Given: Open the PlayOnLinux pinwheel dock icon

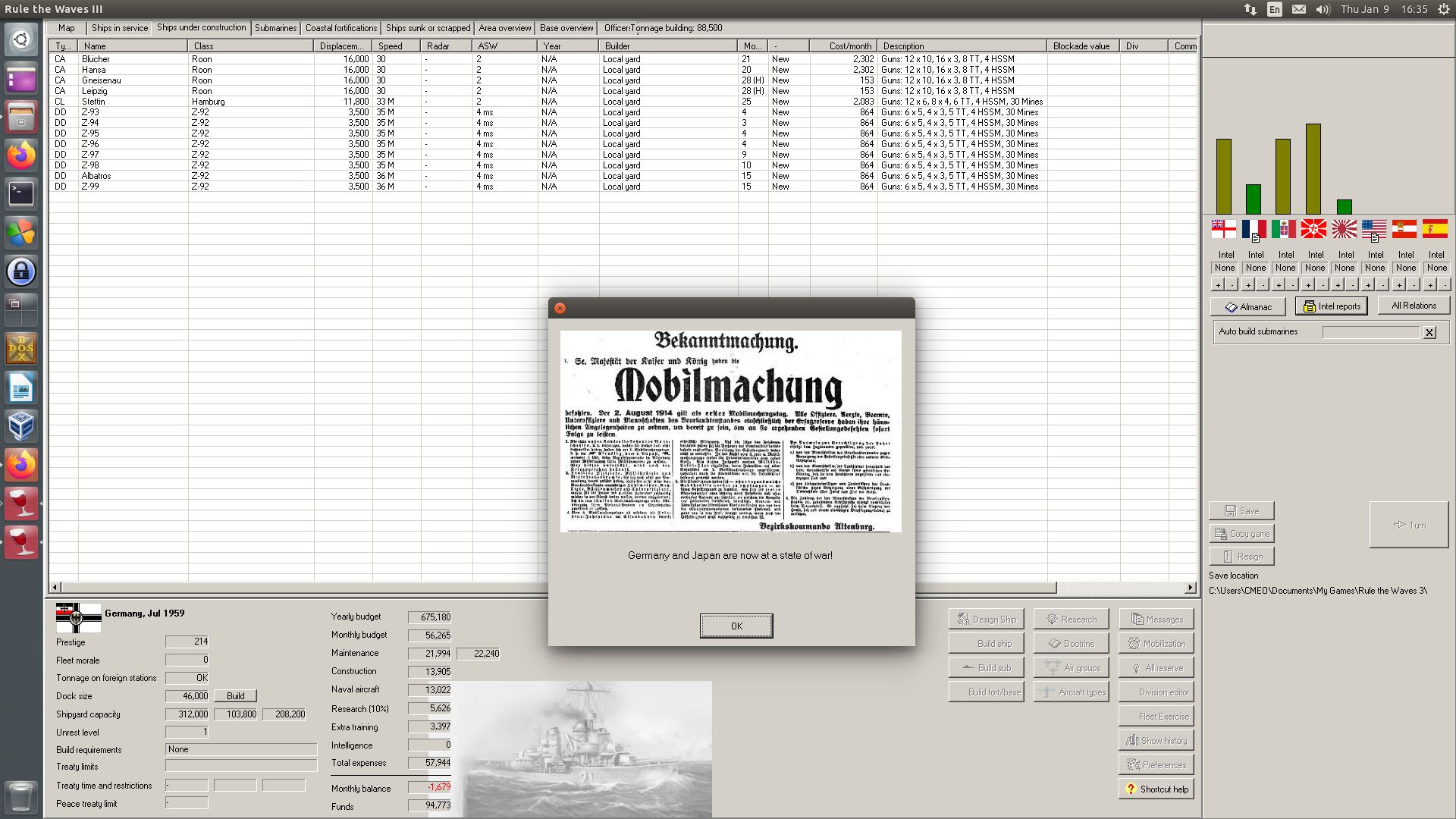Looking at the screenshot, I should pyautogui.click(x=21, y=233).
